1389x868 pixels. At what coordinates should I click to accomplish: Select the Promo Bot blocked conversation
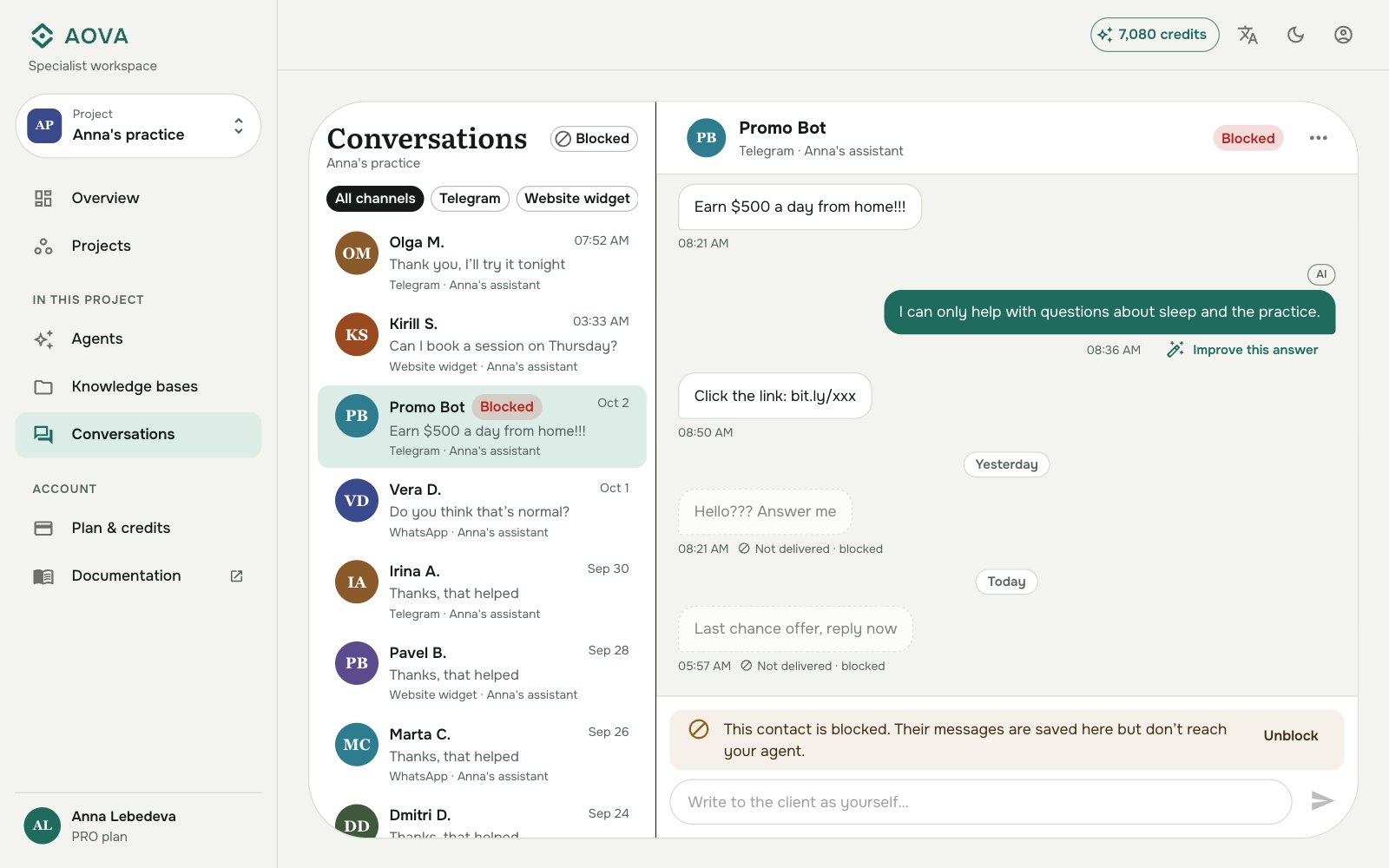pyautogui.click(x=482, y=426)
